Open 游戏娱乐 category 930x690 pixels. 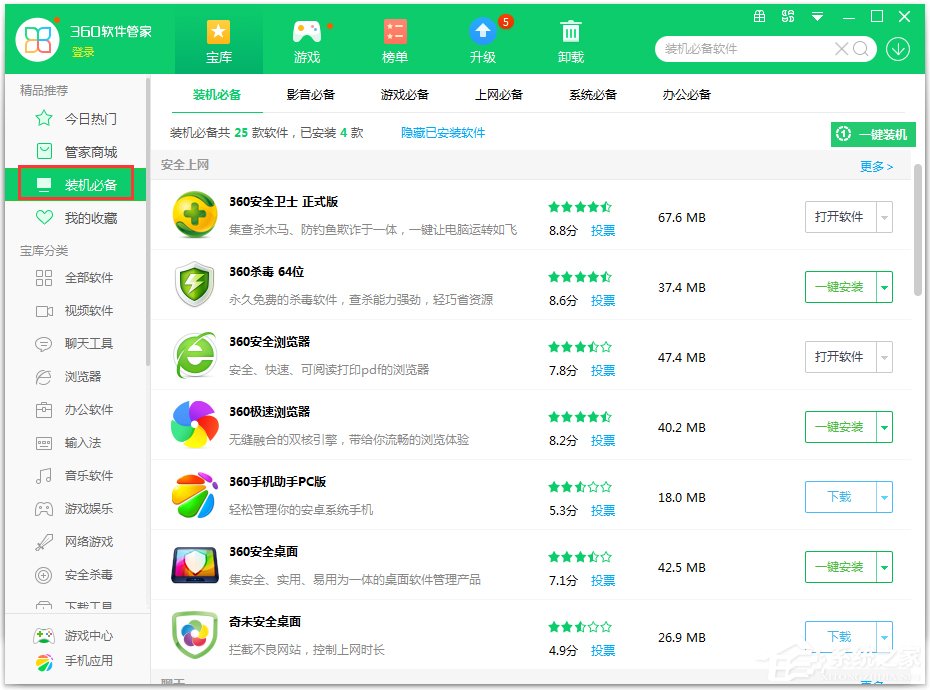(x=76, y=508)
